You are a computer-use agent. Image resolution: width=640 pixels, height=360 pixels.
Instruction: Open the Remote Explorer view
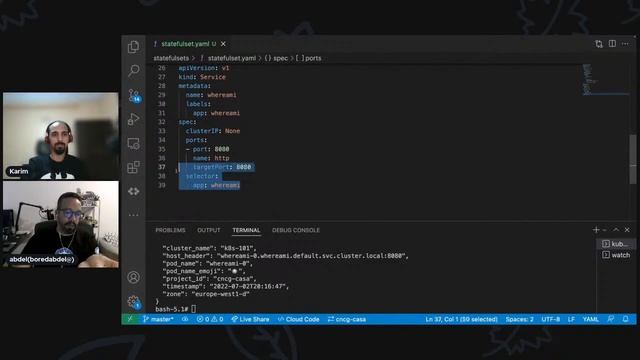point(133,144)
